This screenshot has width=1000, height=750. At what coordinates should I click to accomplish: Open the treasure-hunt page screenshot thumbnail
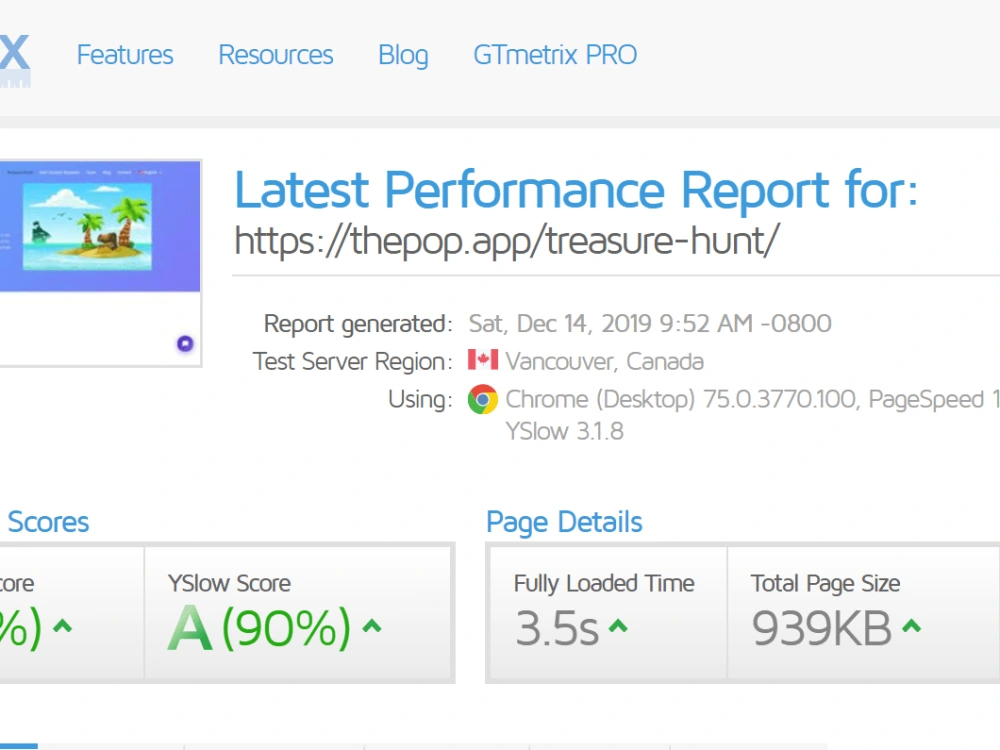pyautogui.click(x=100, y=263)
